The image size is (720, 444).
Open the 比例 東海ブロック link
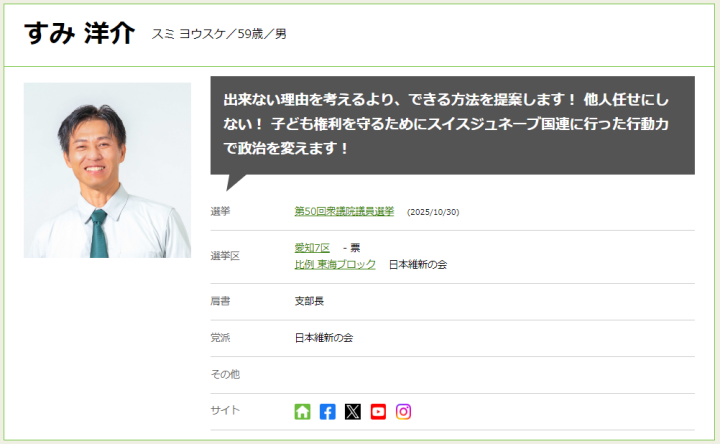[335, 264]
